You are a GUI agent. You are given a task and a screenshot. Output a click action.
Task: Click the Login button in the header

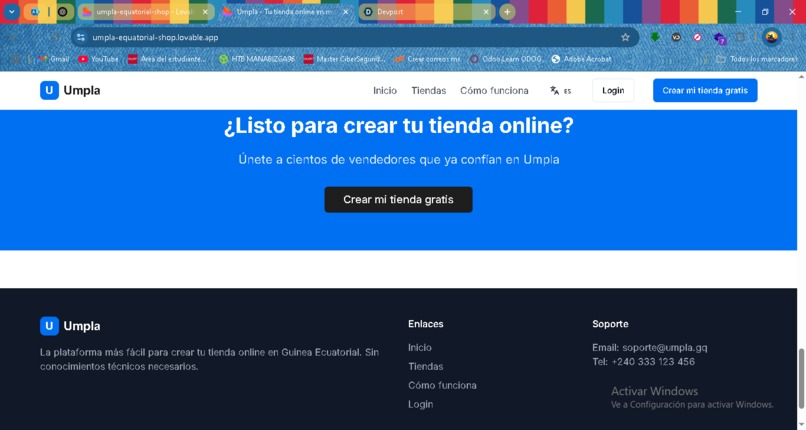(x=613, y=90)
